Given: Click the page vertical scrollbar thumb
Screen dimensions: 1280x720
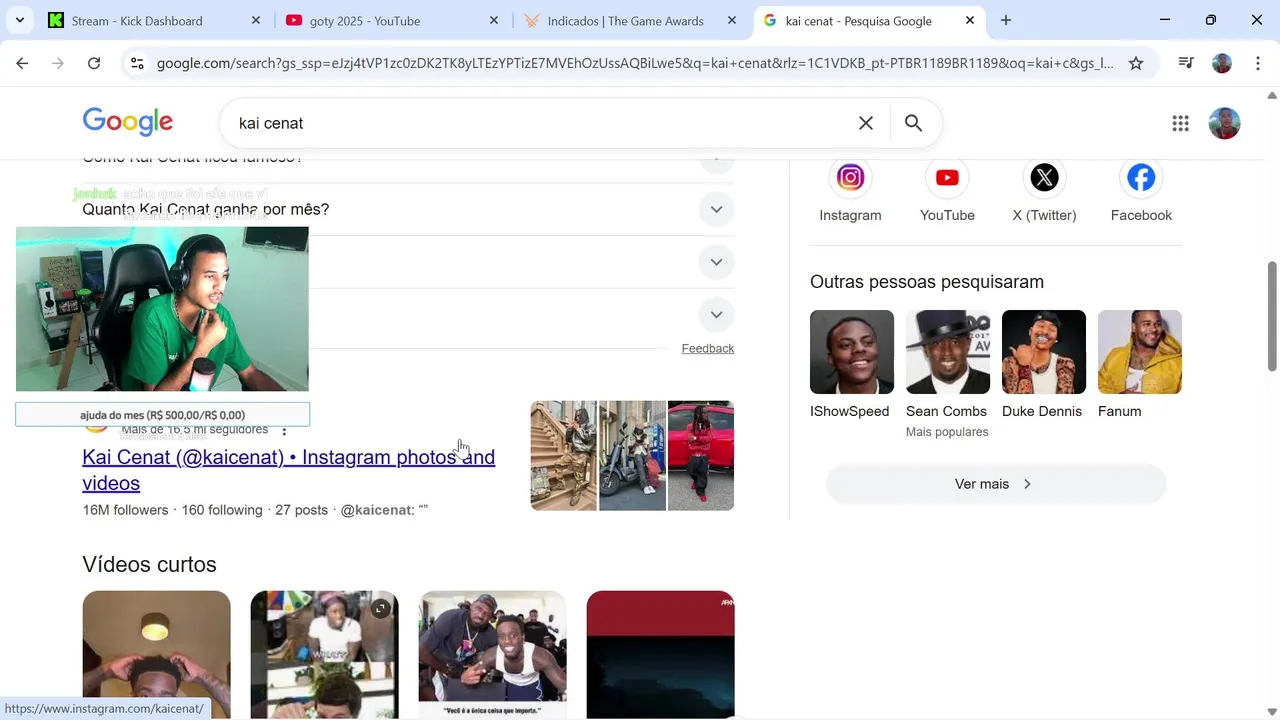Looking at the screenshot, I should click(x=1272, y=315).
